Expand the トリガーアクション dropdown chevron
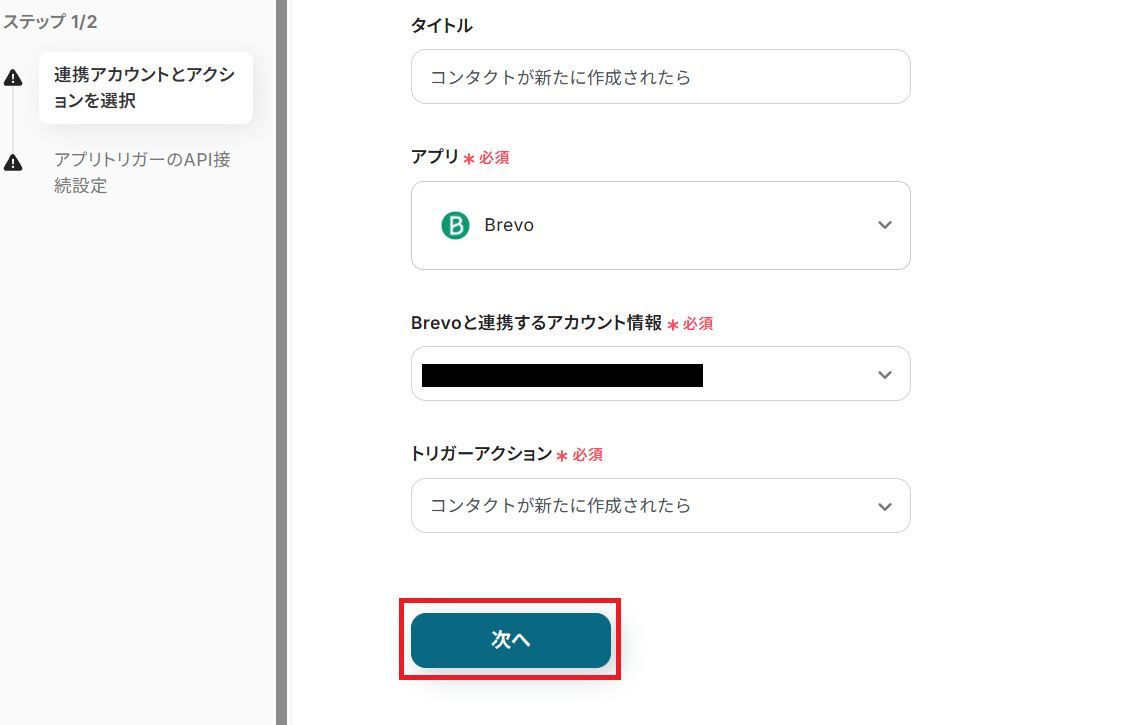The height and width of the screenshot is (725, 1143). 884,506
